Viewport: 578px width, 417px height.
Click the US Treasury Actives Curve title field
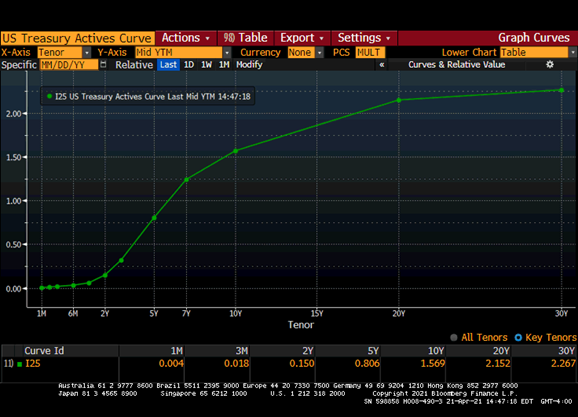pyautogui.click(x=77, y=38)
